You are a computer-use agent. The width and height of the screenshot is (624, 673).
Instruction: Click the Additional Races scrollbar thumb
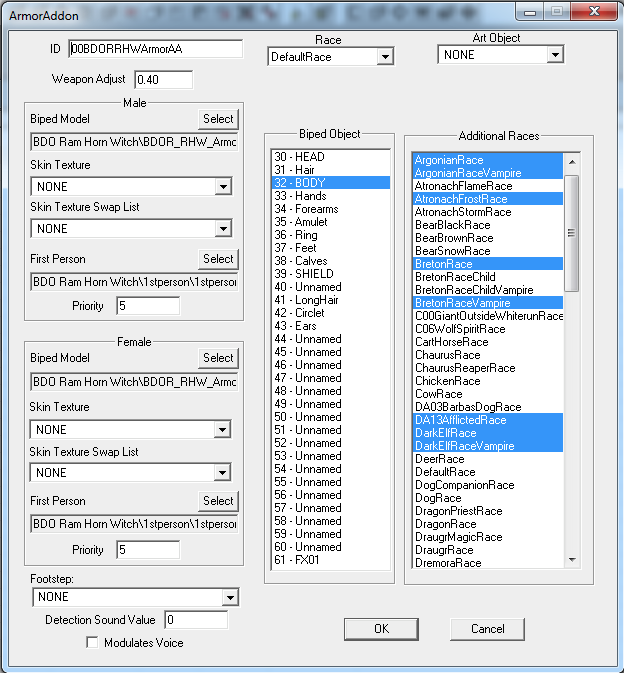tap(571, 233)
